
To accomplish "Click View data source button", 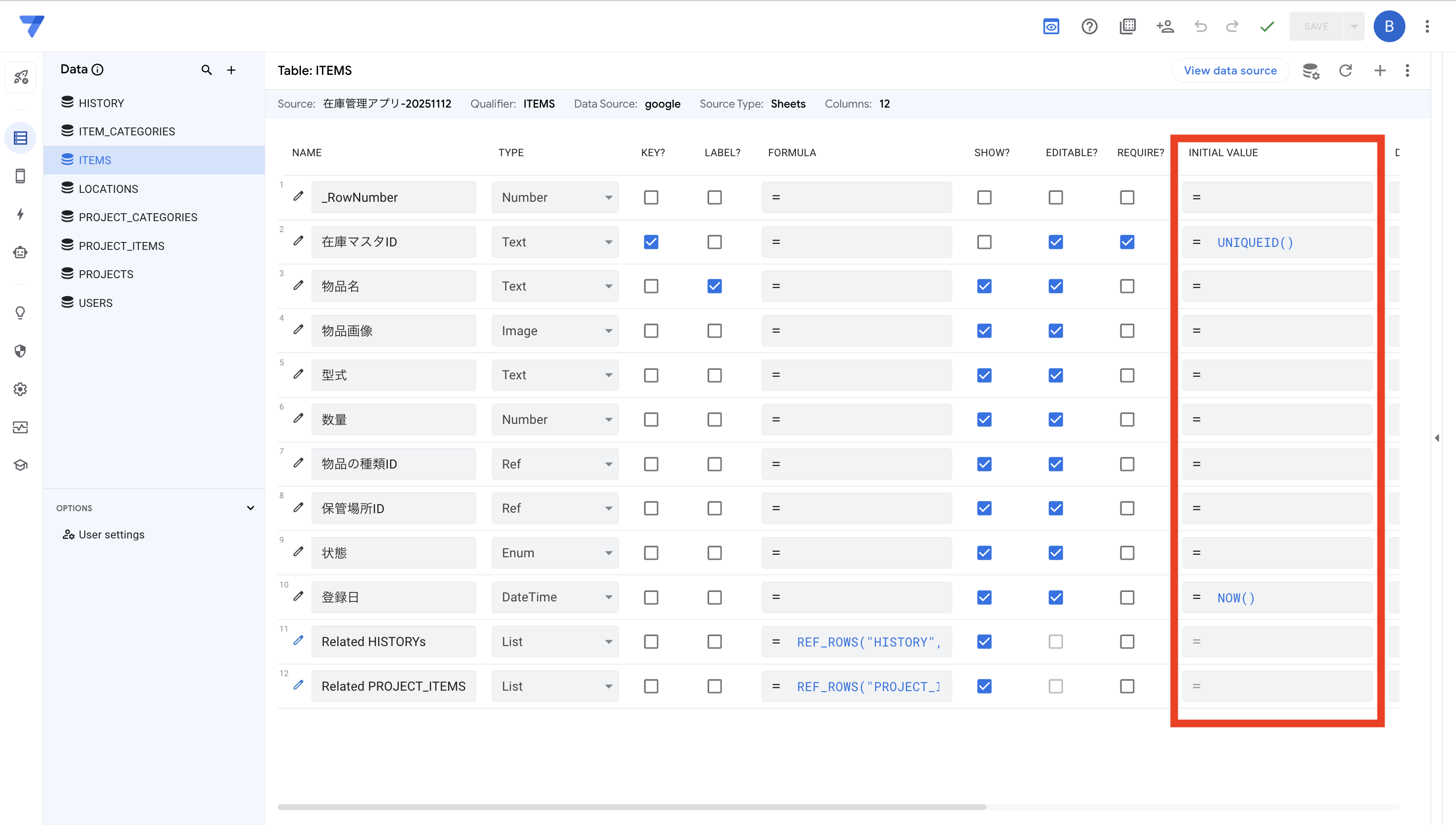I will click(x=1230, y=71).
